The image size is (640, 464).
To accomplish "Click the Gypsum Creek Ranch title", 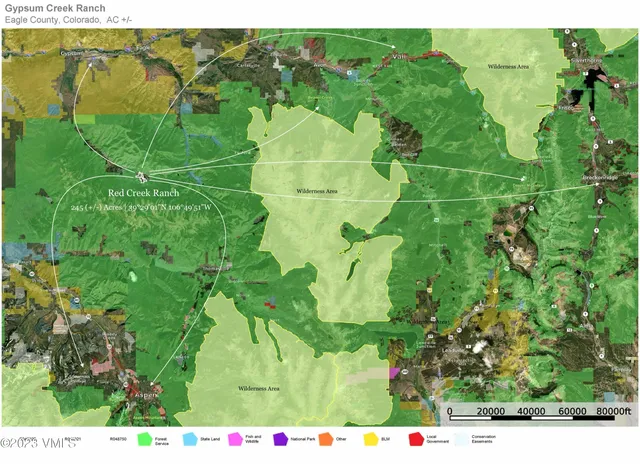I will [55, 8].
